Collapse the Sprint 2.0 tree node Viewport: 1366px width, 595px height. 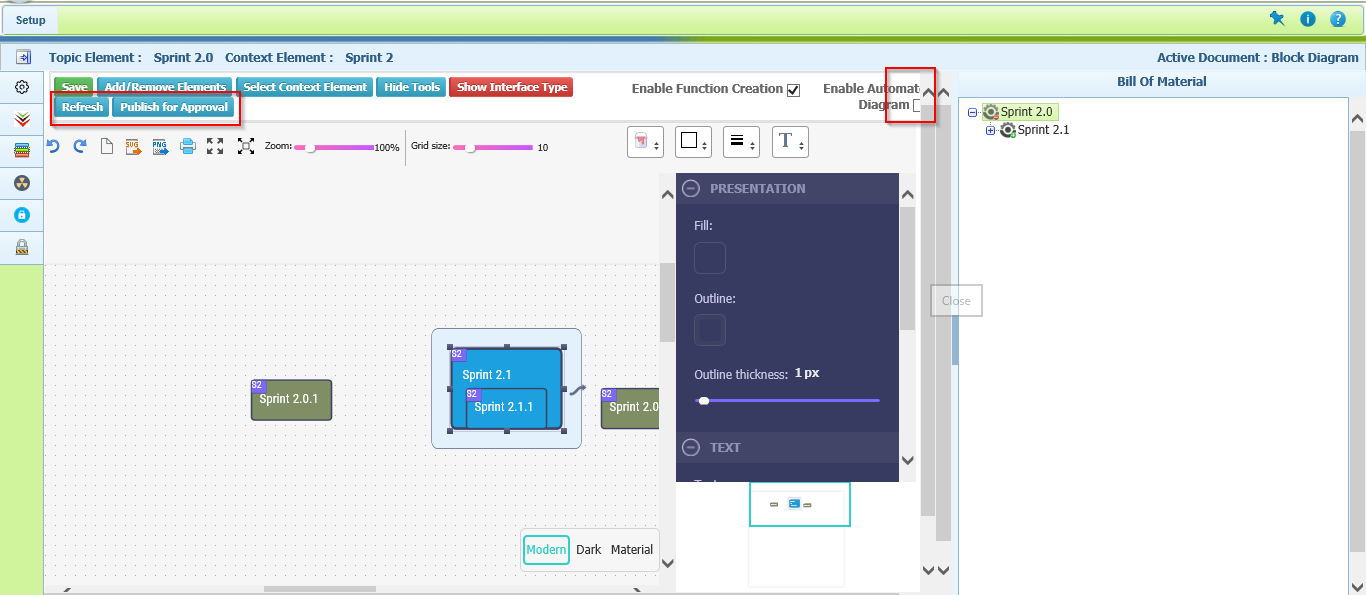click(x=973, y=113)
